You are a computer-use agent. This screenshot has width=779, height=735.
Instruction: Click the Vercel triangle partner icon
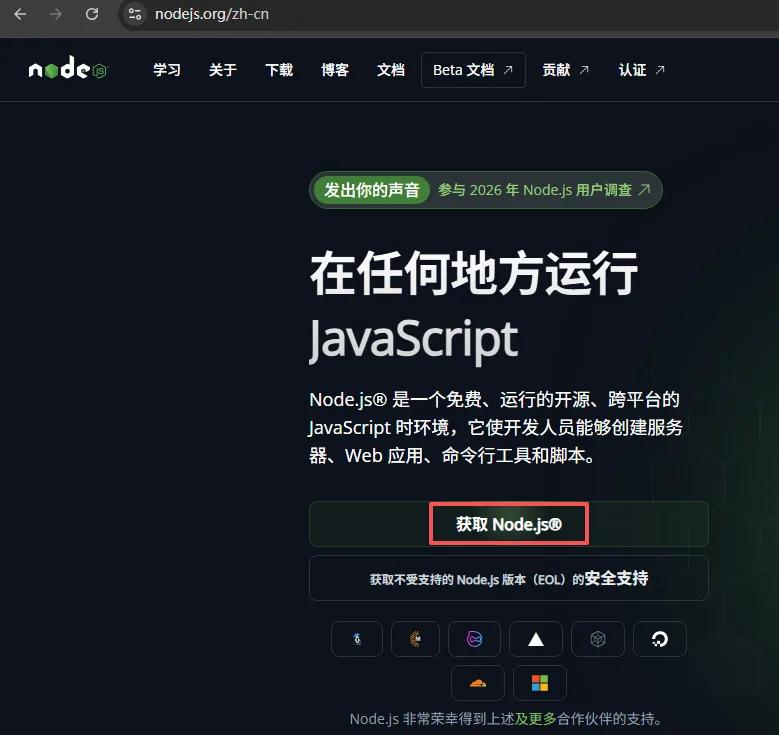point(536,639)
